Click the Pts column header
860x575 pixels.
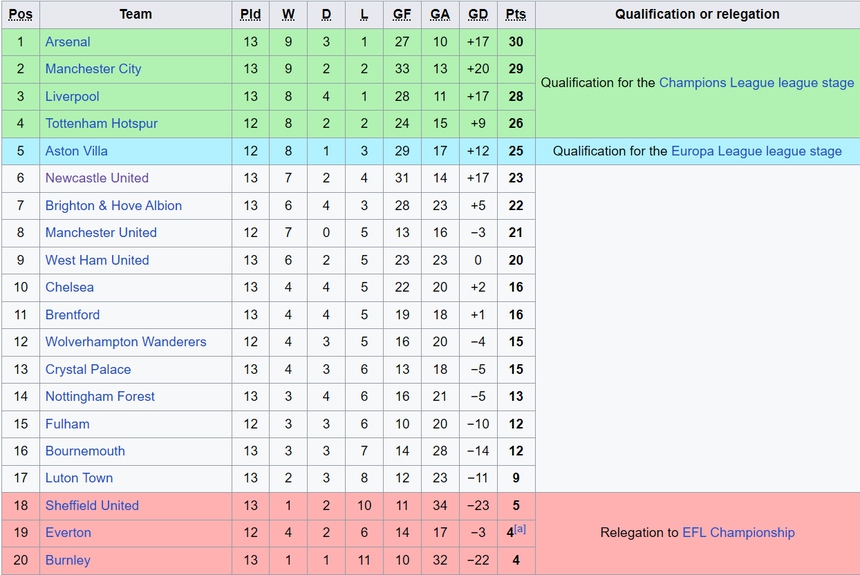pyautogui.click(x=516, y=14)
